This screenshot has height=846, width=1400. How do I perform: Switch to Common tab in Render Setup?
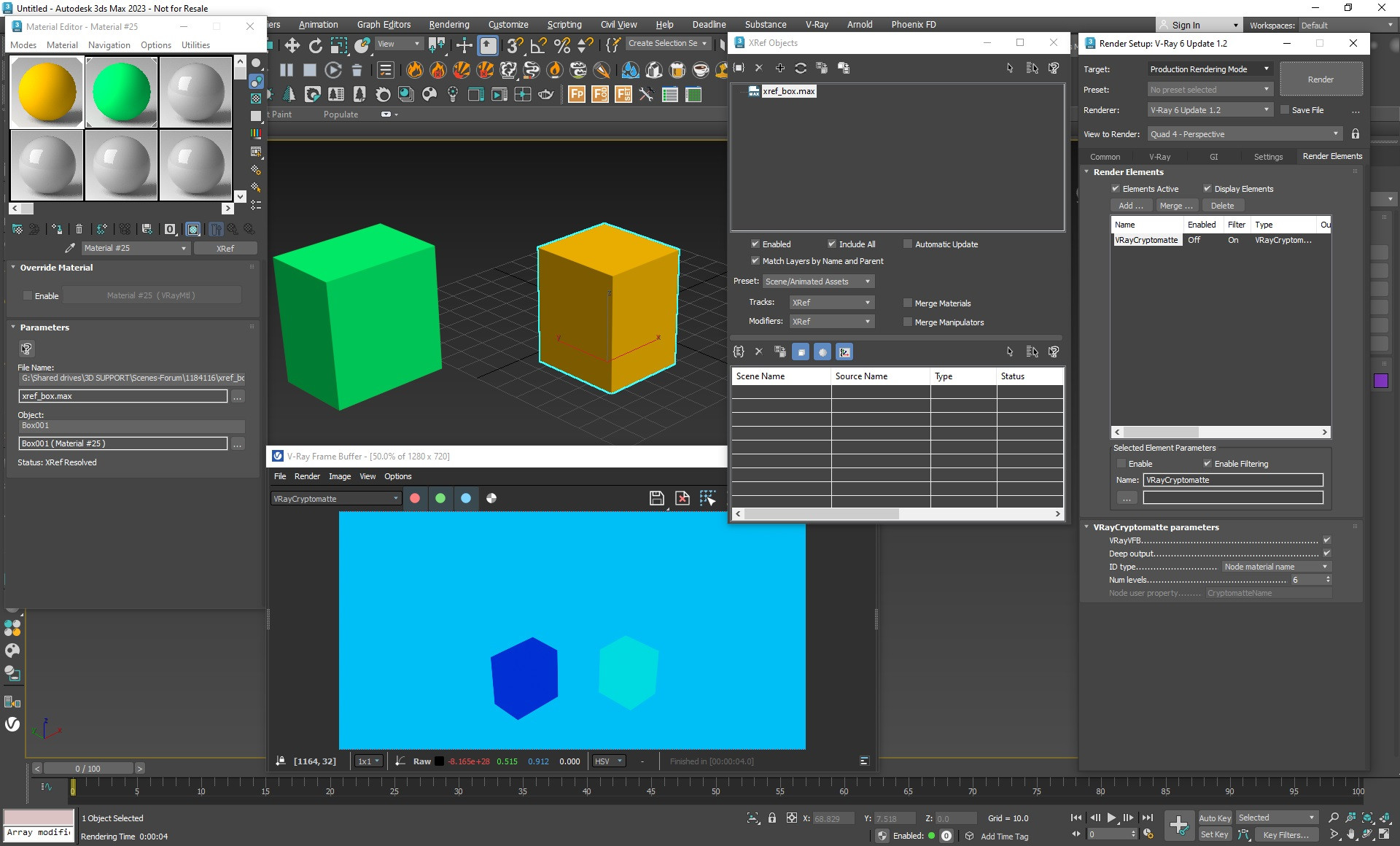click(1105, 156)
